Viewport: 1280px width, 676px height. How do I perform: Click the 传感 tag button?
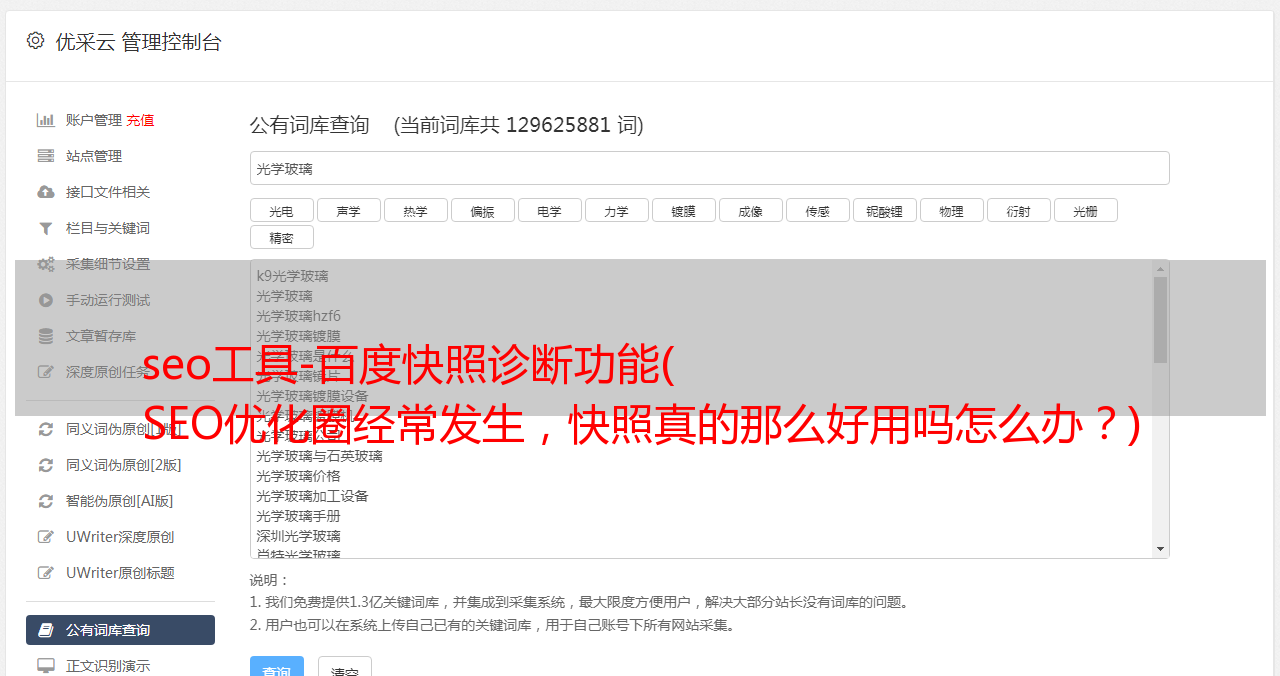point(817,210)
